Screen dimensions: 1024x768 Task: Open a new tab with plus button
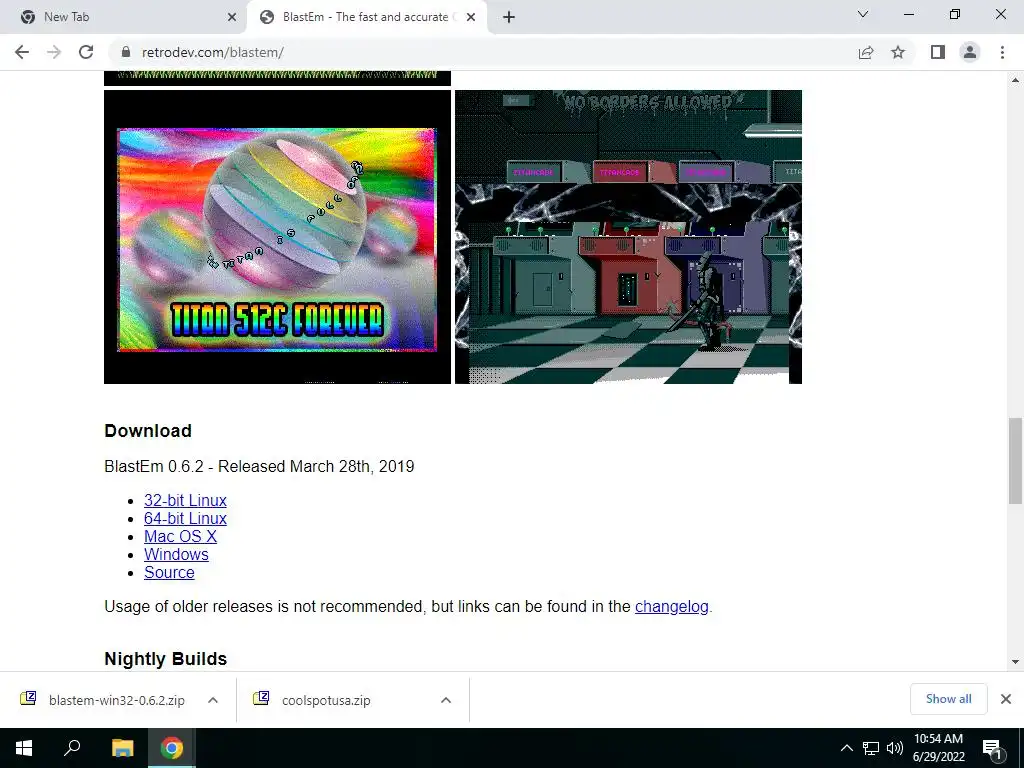click(x=509, y=17)
